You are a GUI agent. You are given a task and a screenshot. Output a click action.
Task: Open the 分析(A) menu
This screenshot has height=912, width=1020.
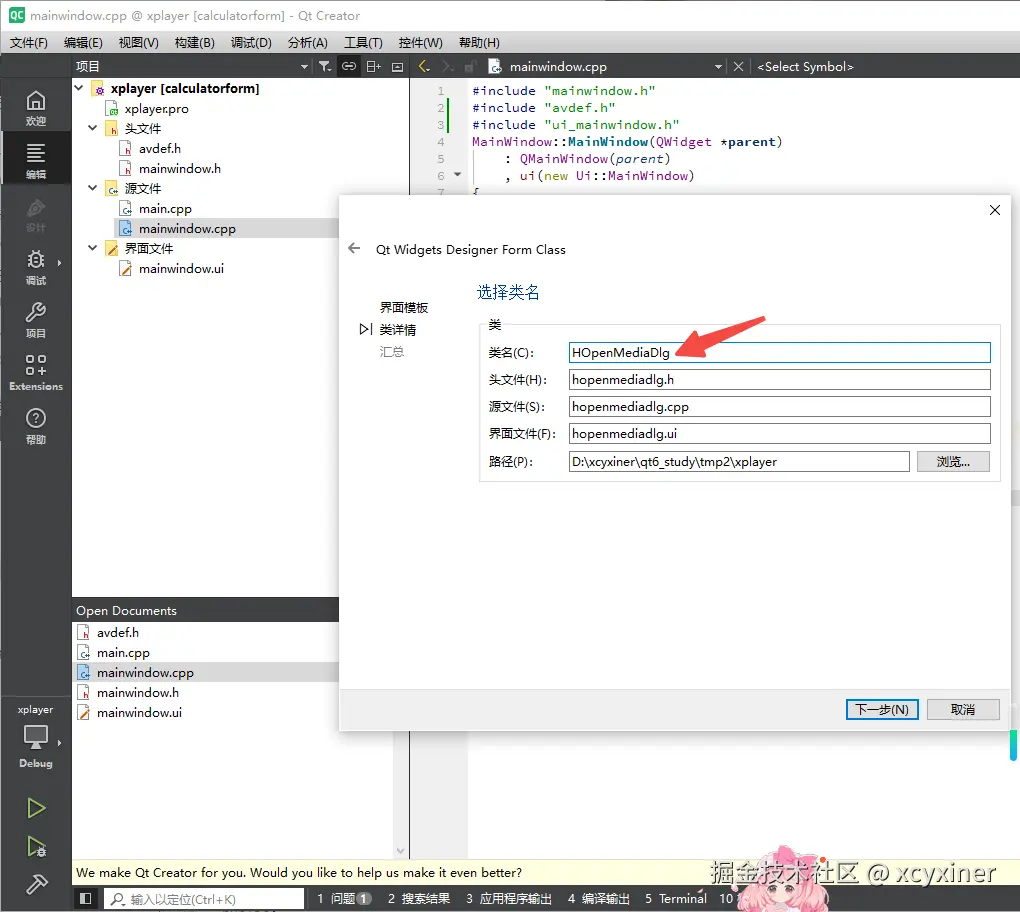pyautogui.click(x=308, y=42)
